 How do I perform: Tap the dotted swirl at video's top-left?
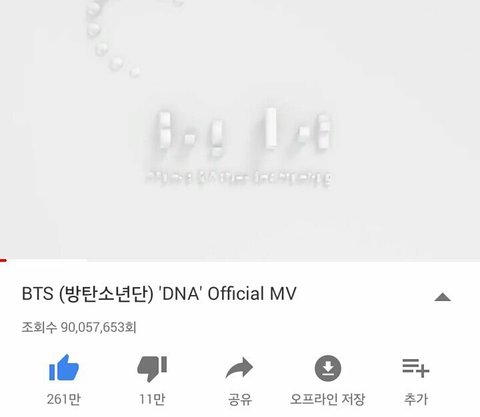point(125,37)
